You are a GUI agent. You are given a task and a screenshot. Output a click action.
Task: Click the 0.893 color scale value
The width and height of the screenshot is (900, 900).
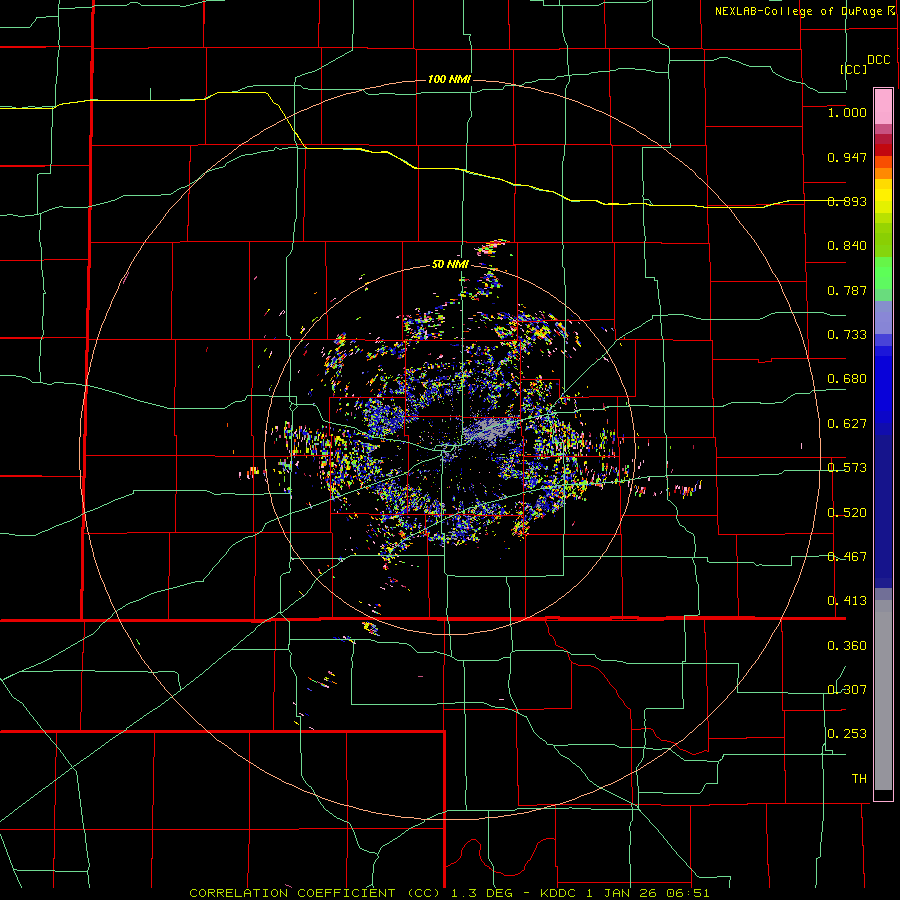point(847,201)
